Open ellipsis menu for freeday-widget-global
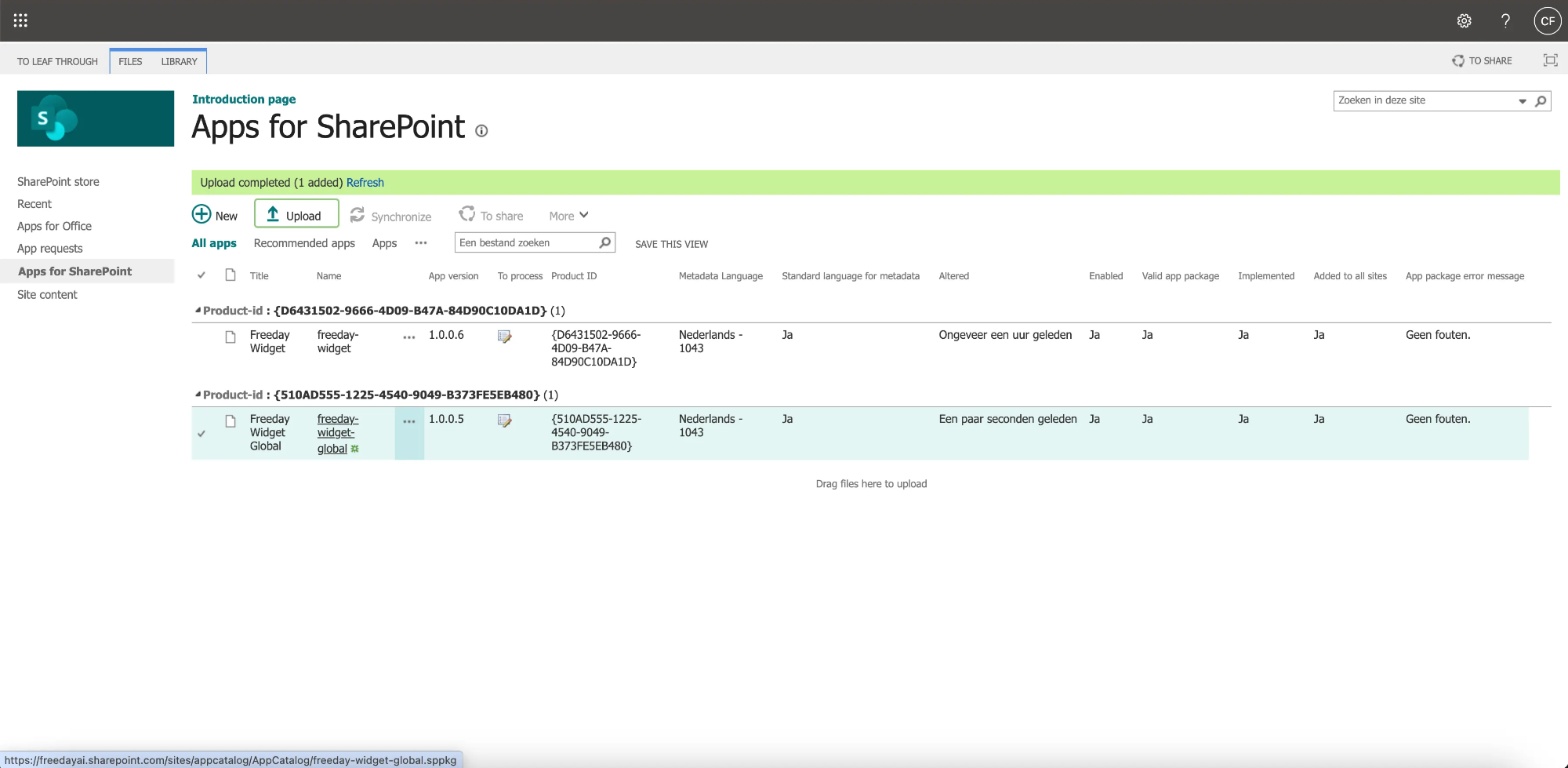The image size is (1568, 768). click(x=409, y=421)
